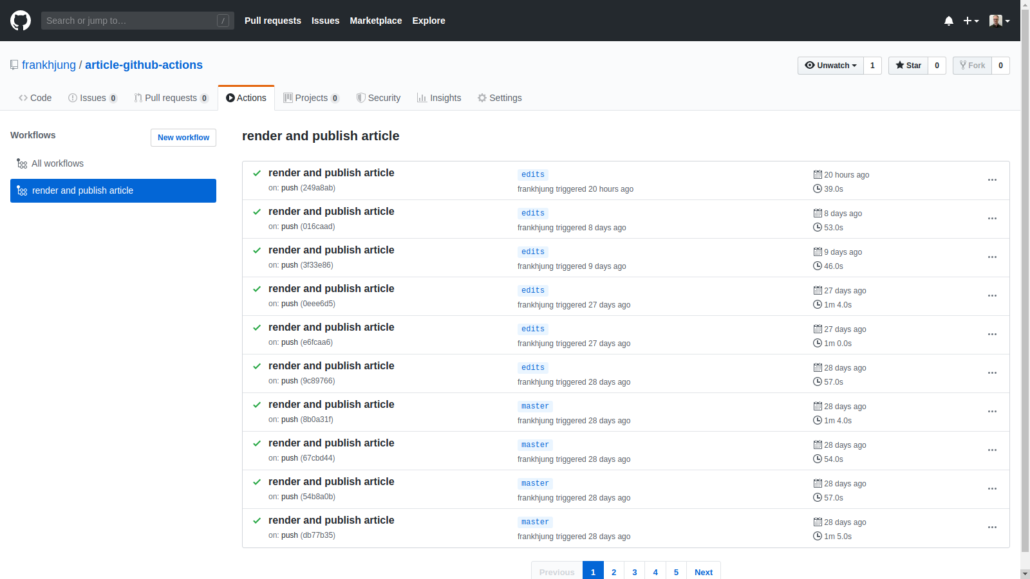1030x579 pixels.
Task: Click the search or jump to input field
Action: pos(135,20)
